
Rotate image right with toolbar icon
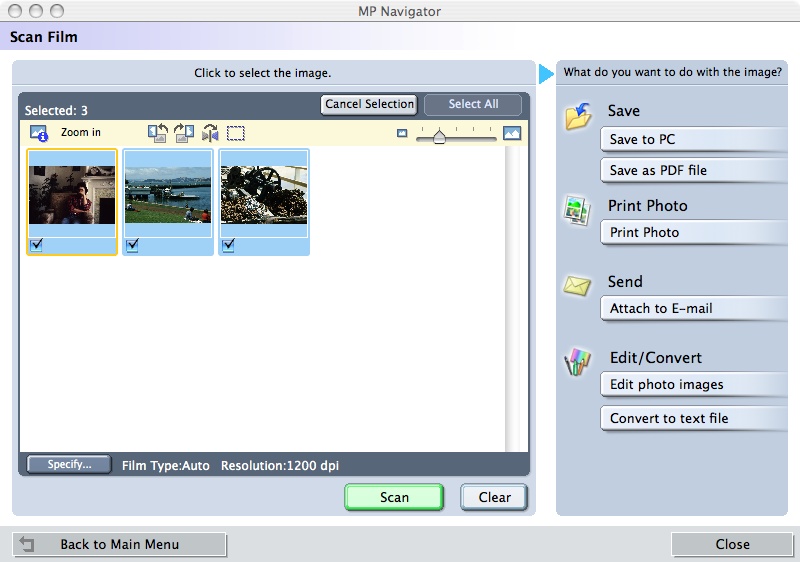point(184,133)
